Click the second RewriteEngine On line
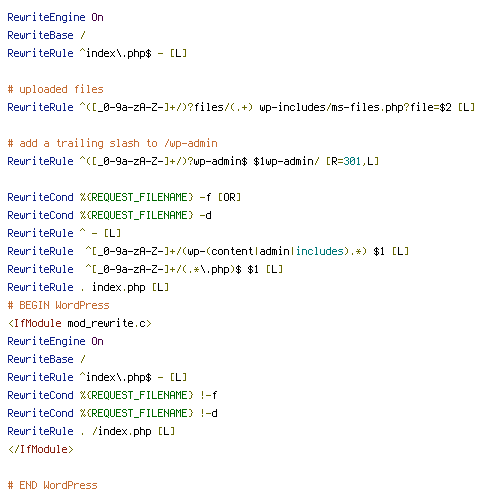 coord(55,341)
